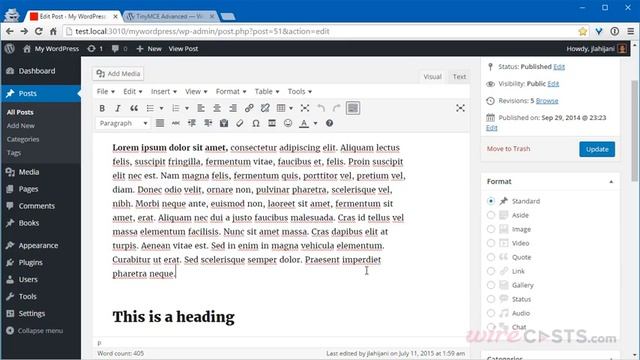Click Add Media button
This screenshot has height=360, width=640.
(x=118, y=74)
